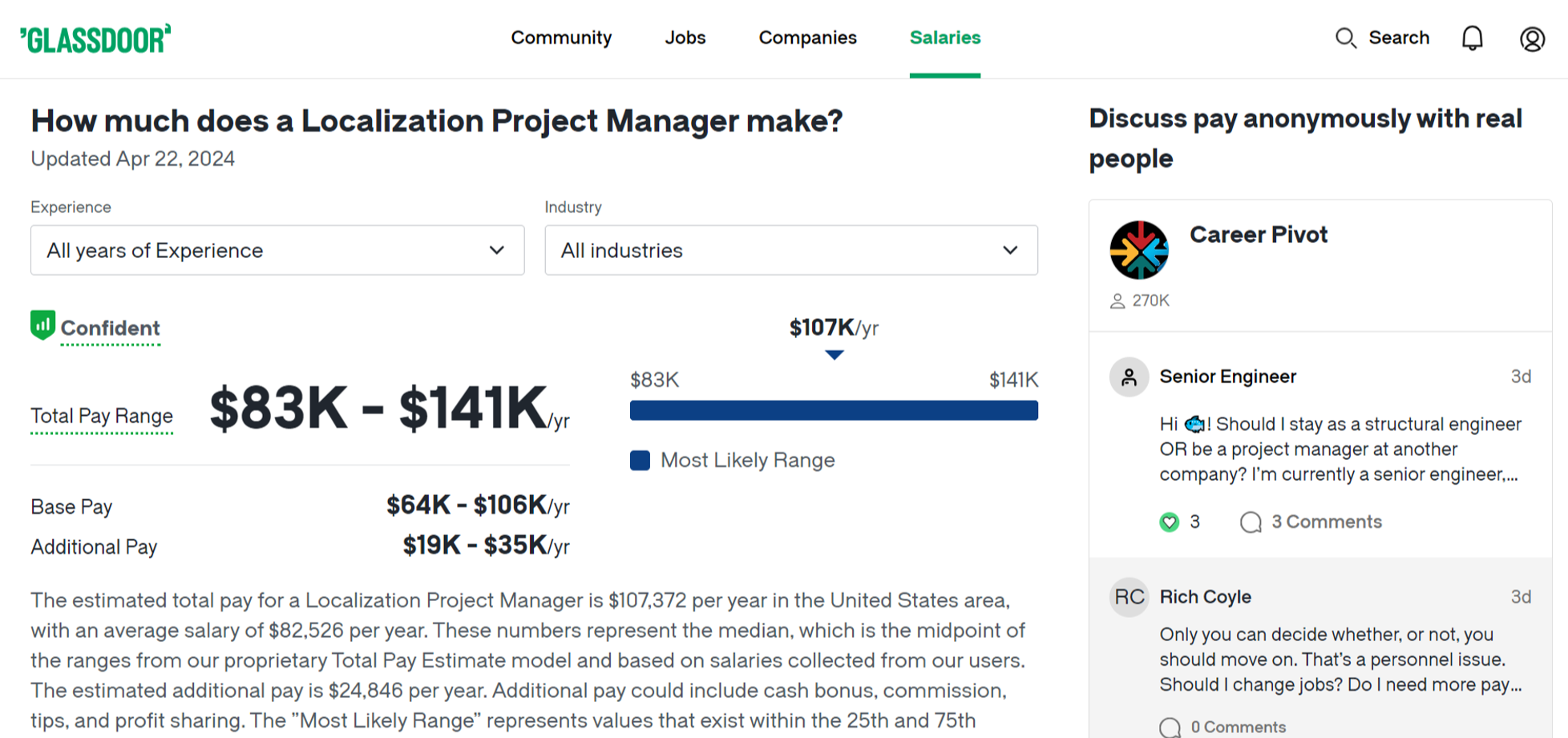Click the member count icon showing 270K
This screenshot has width=1568, height=738.
coord(1117,300)
